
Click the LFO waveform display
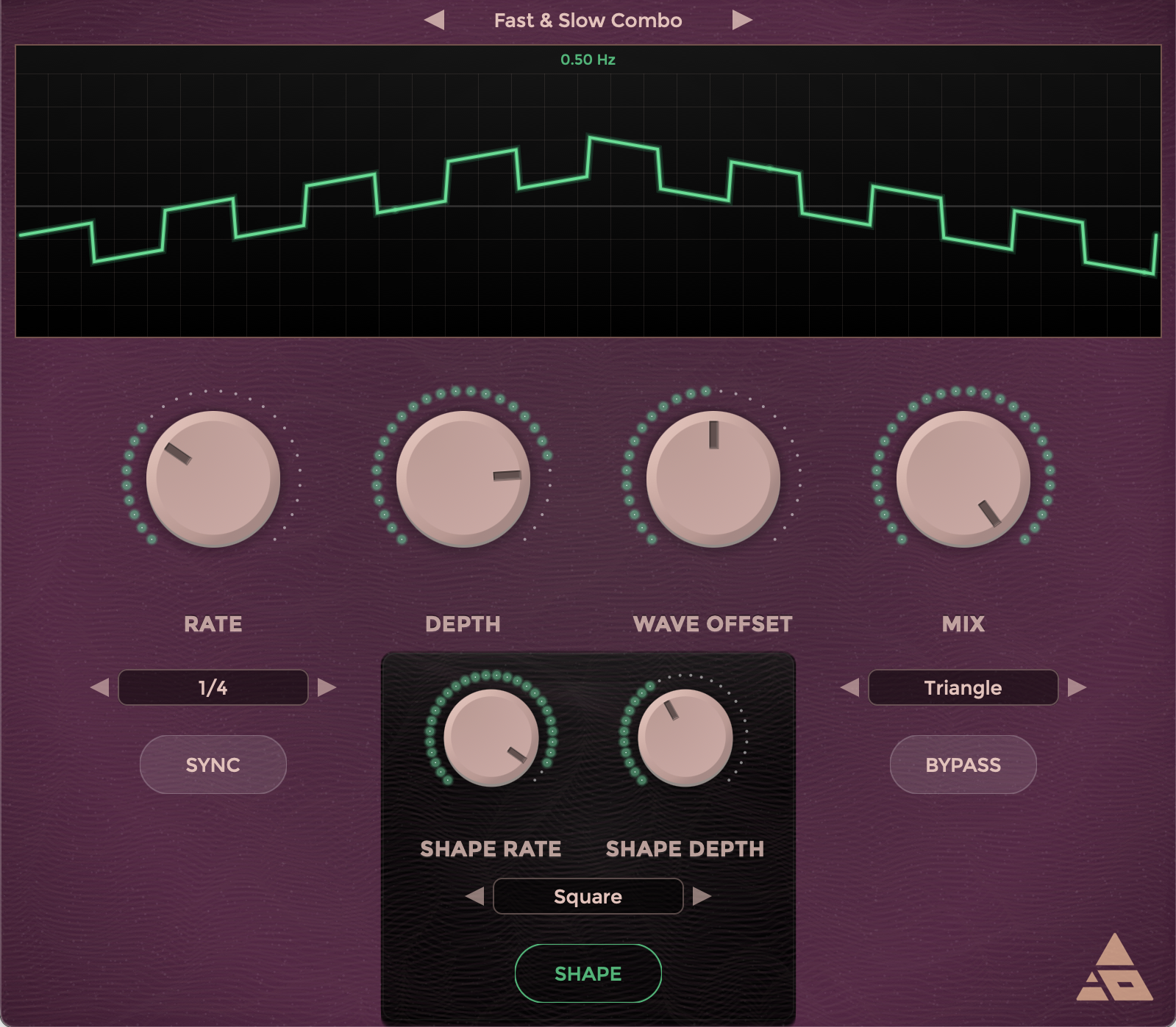tap(588, 191)
